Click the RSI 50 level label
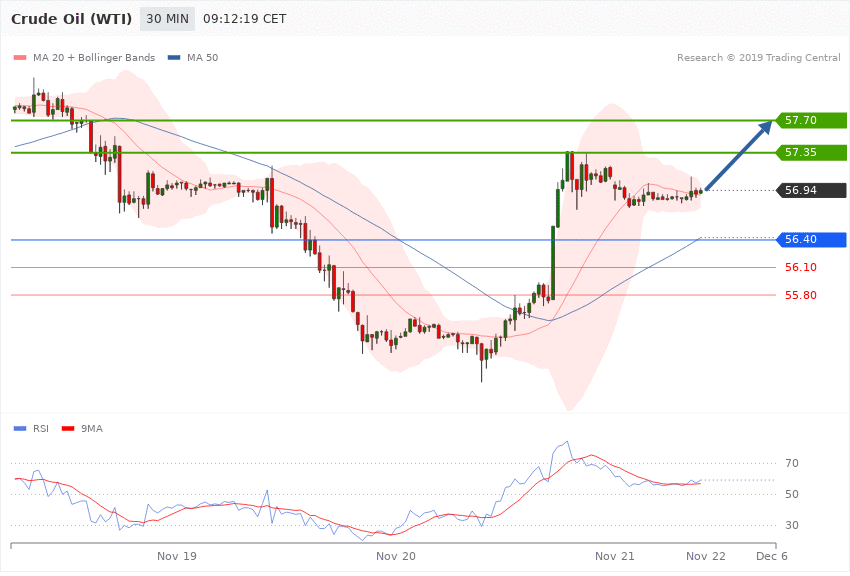The image size is (850, 576). 792,494
